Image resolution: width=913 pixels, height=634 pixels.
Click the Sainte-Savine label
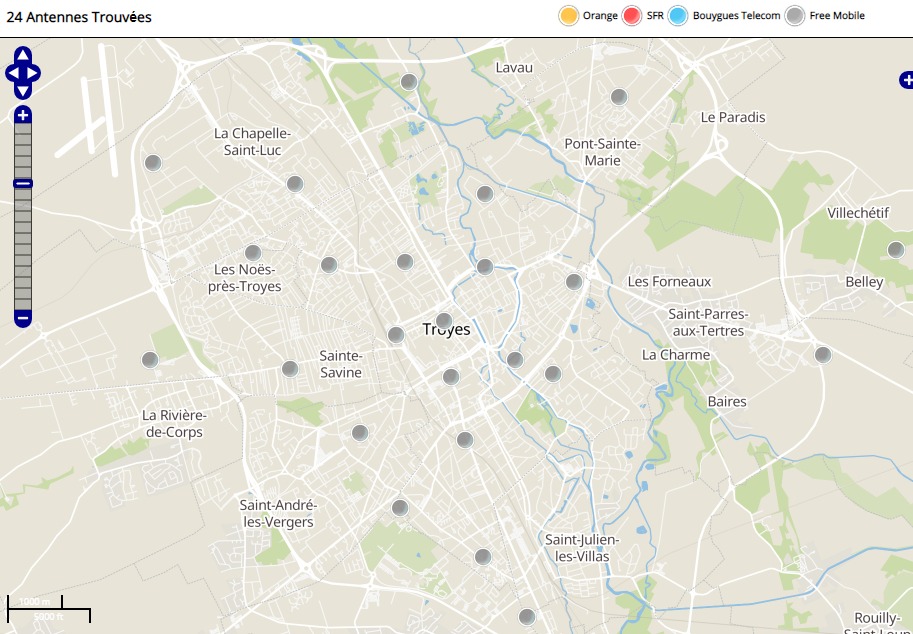[341, 364]
